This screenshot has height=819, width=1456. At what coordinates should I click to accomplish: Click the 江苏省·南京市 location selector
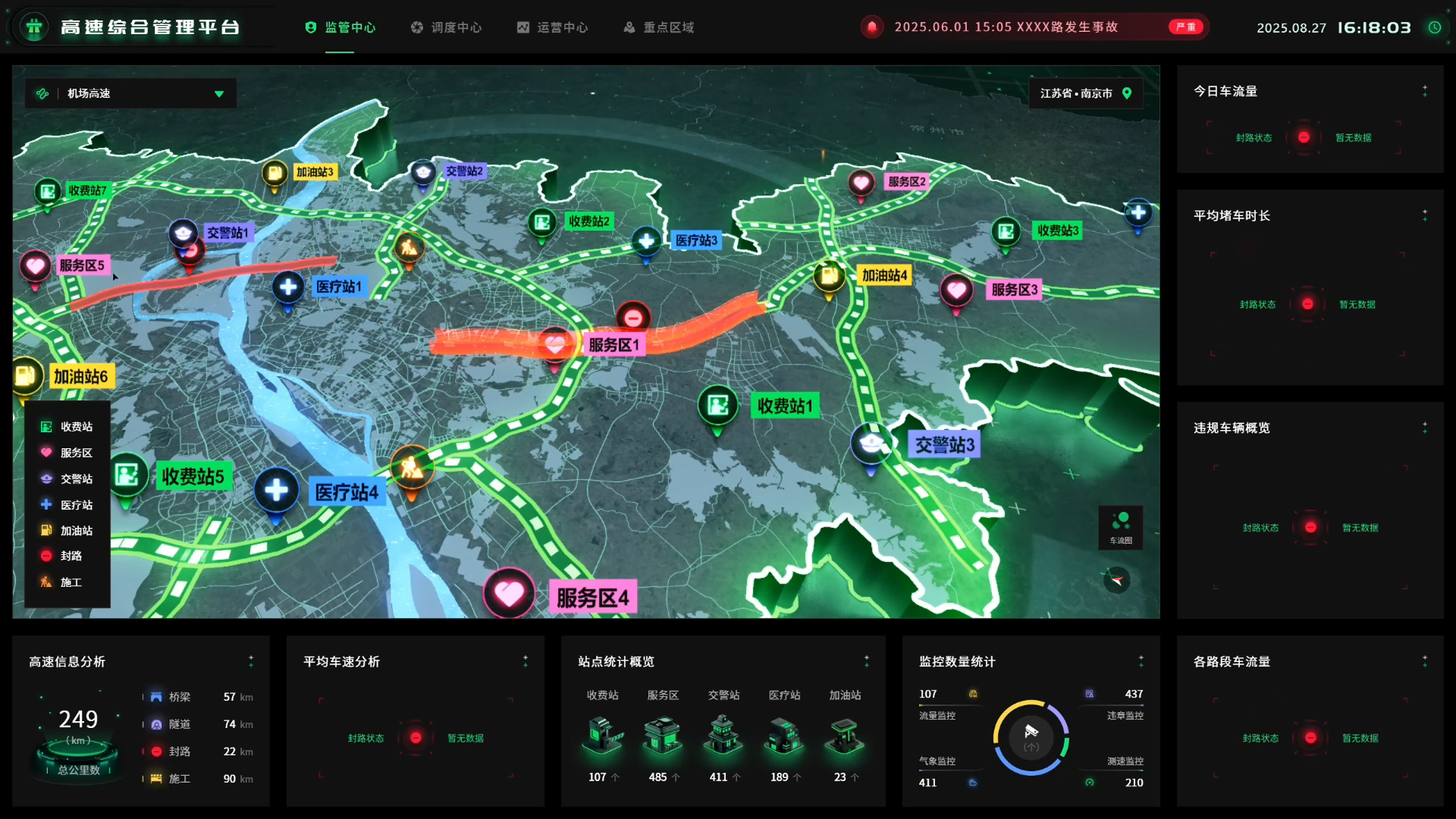[x=1086, y=93]
